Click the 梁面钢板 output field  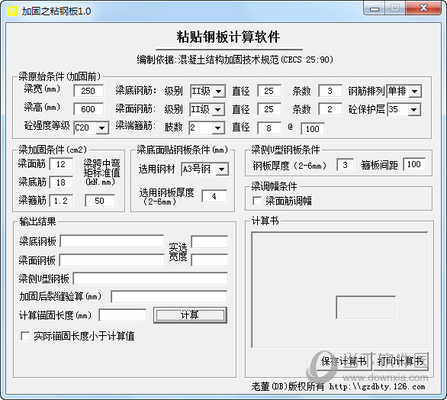[x=112, y=260]
